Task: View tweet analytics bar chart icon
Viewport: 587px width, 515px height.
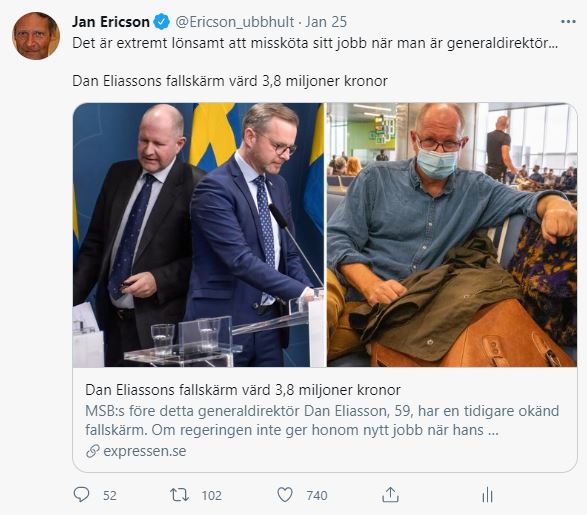Action: pyautogui.click(x=487, y=495)
